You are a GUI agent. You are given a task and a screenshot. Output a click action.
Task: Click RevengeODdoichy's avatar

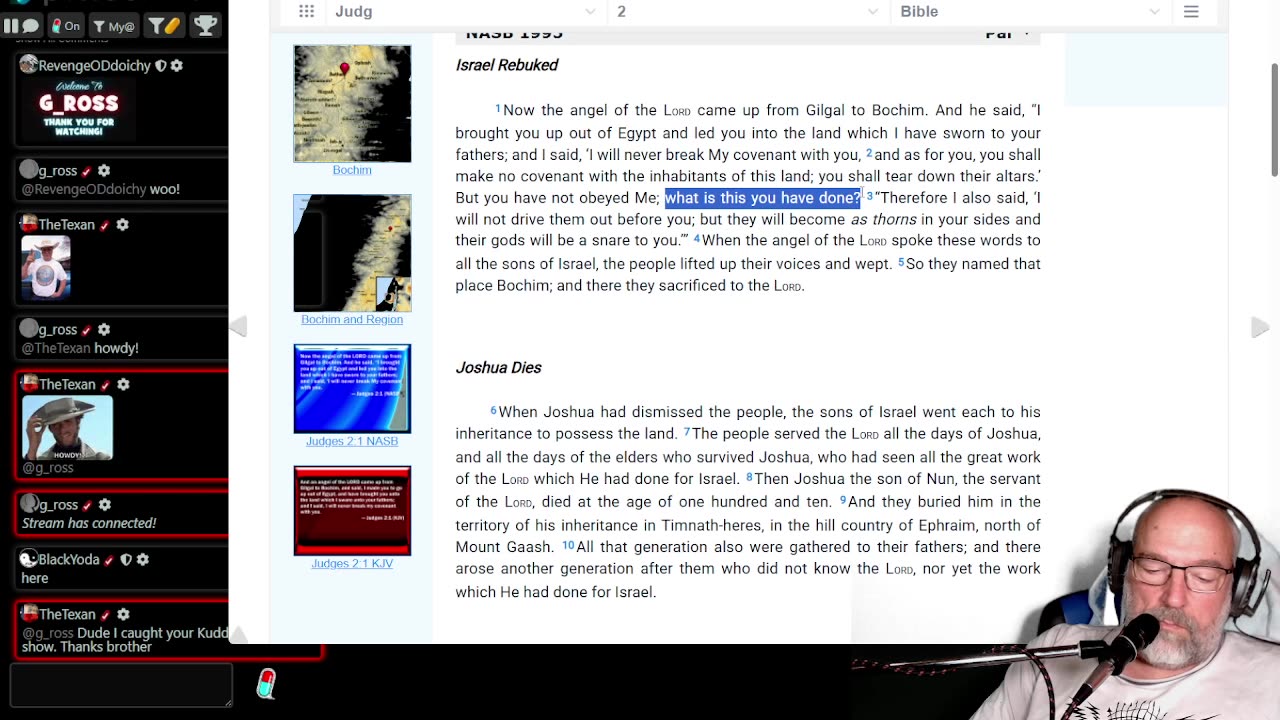click(29, 65)
